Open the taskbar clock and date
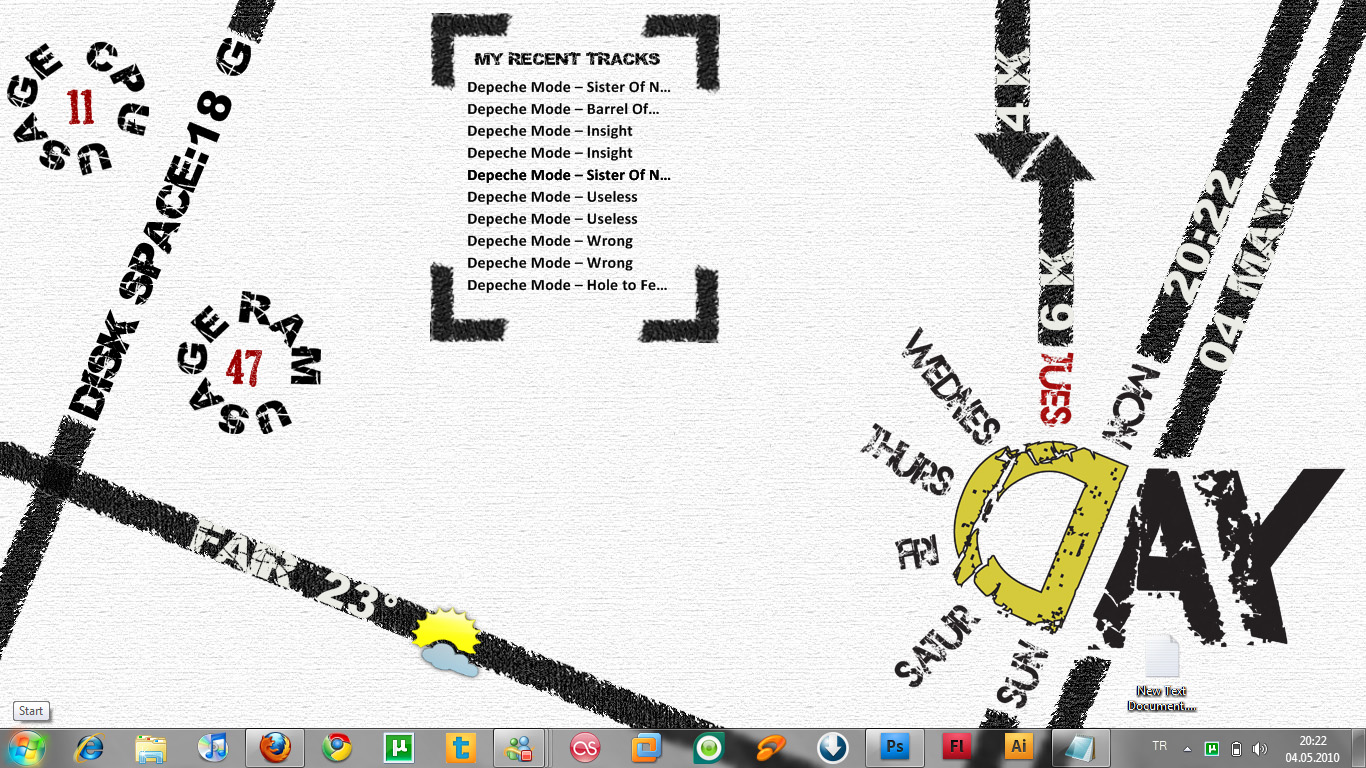 coord(1312,748)
